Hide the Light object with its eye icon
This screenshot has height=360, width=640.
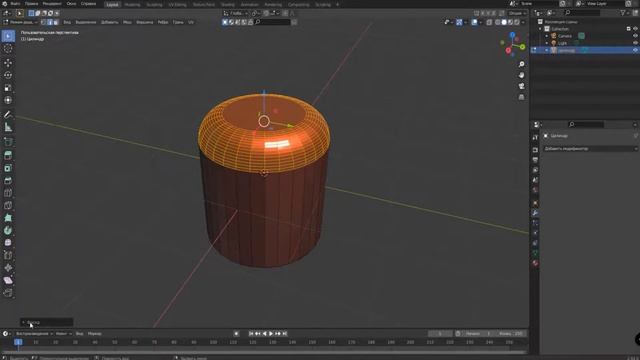(x=635, y=43)
